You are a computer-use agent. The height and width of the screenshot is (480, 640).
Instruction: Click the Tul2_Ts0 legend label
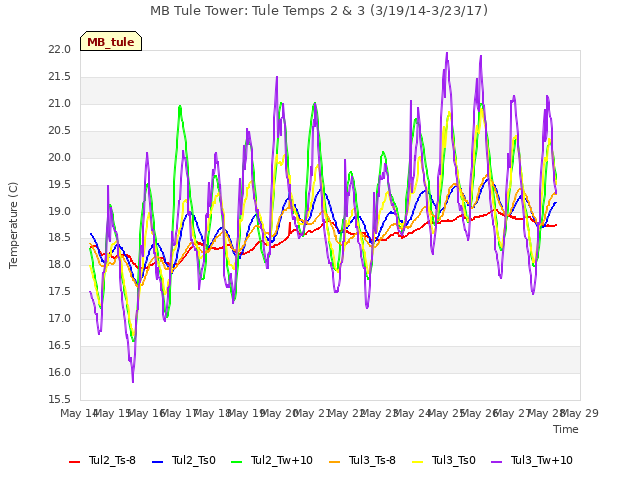193,460
